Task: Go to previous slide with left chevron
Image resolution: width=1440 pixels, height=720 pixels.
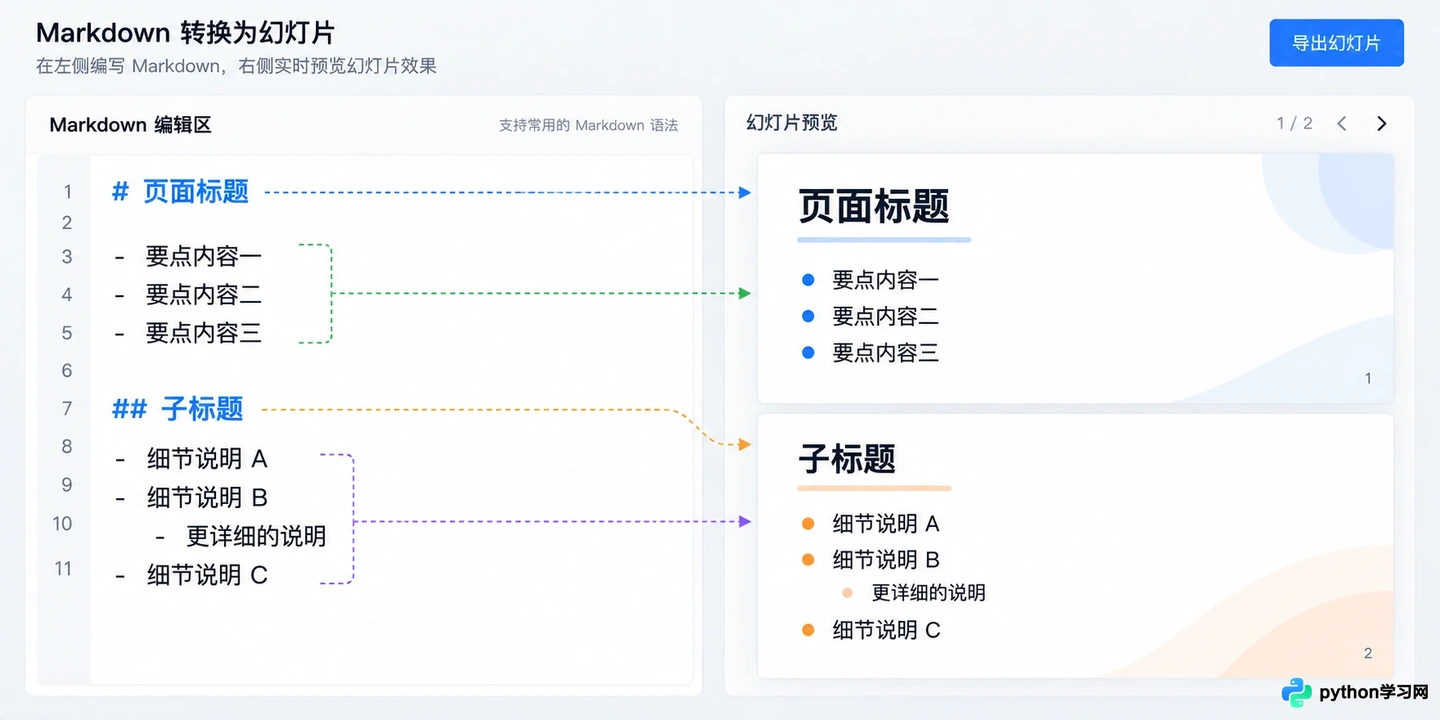Action: 1342,123
